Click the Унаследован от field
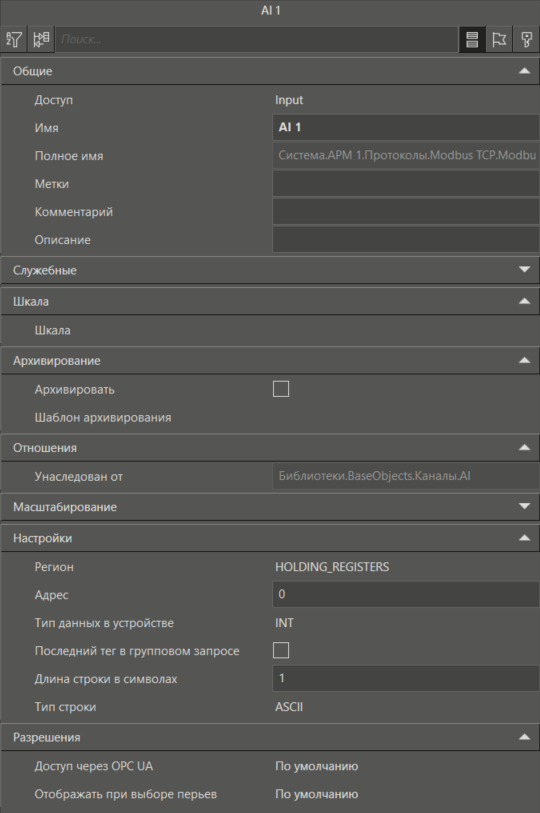Viewport: 540px width, 813px height. pyautogui.click(x=406, y=476)
